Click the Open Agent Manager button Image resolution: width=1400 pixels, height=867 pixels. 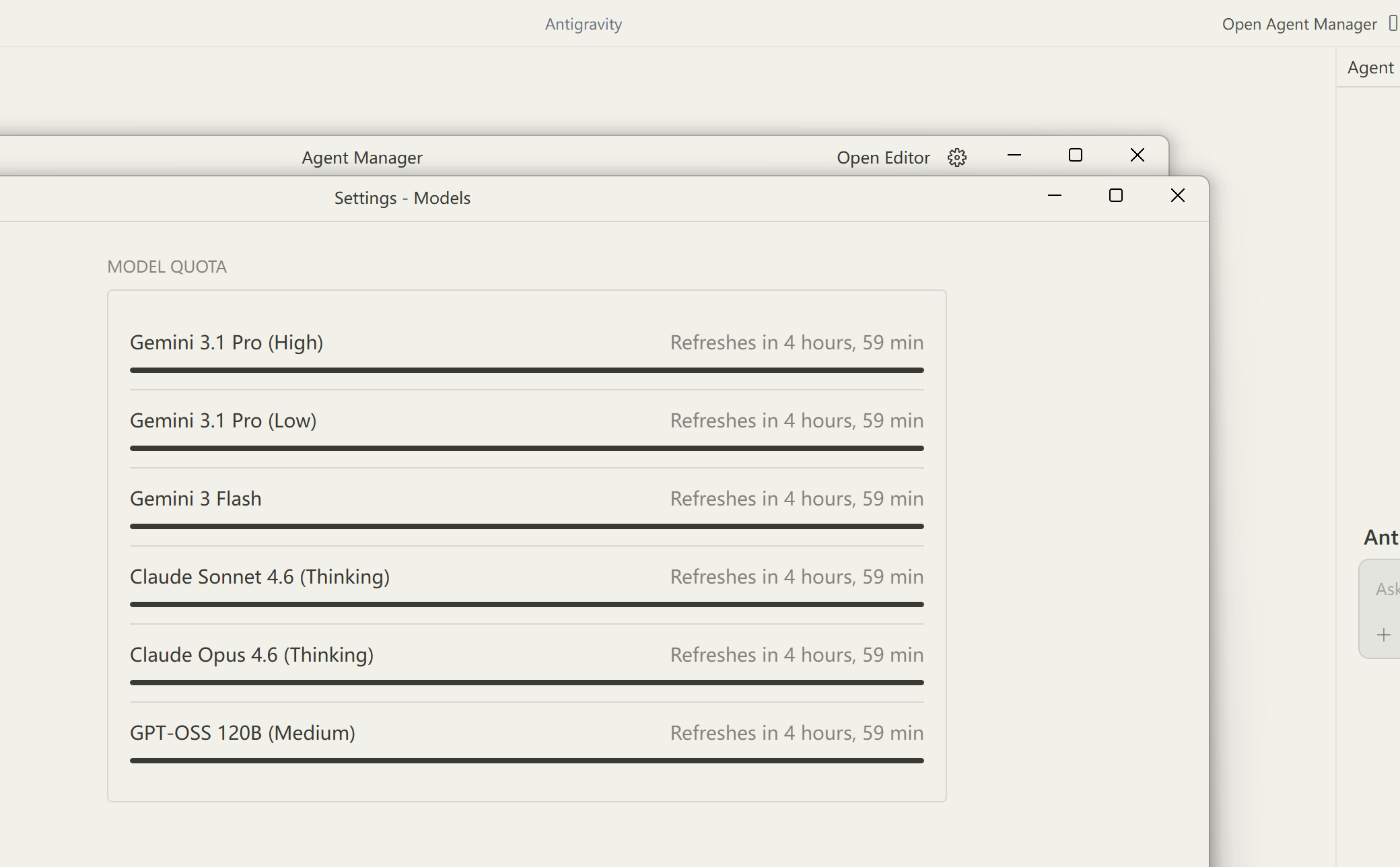coord(1299,24)
